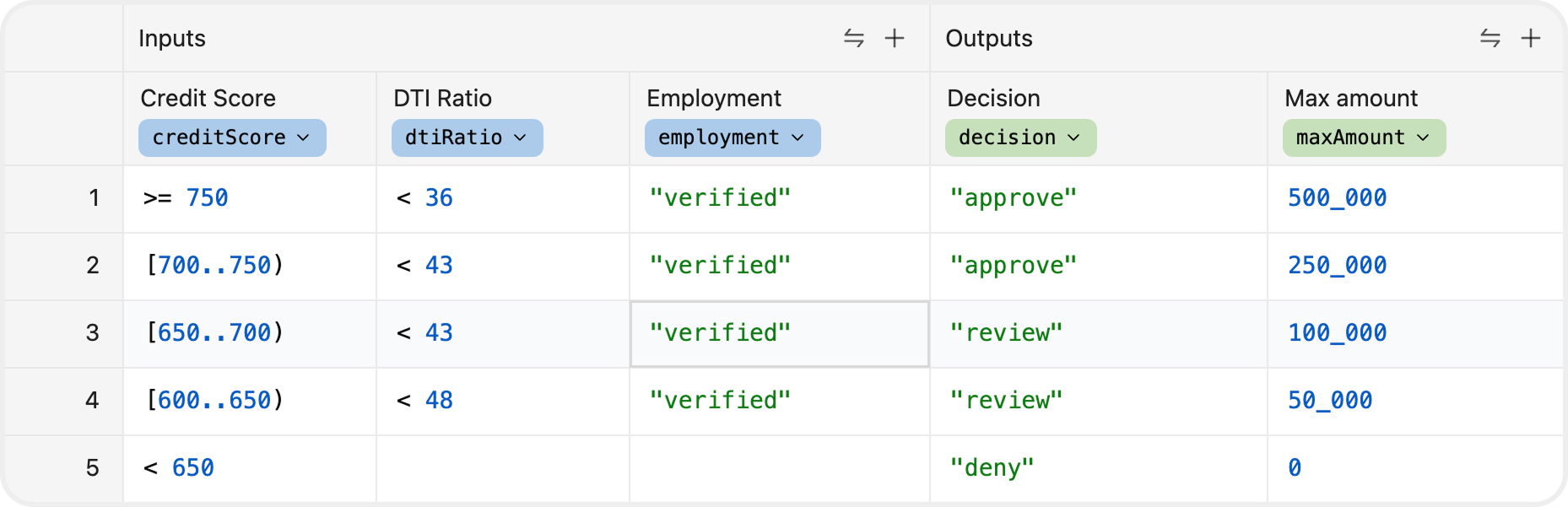The height and width of the screenshot is (507, 1568).
Task: Click the empty Employment cell in row 5
Action: pos(780,468)
